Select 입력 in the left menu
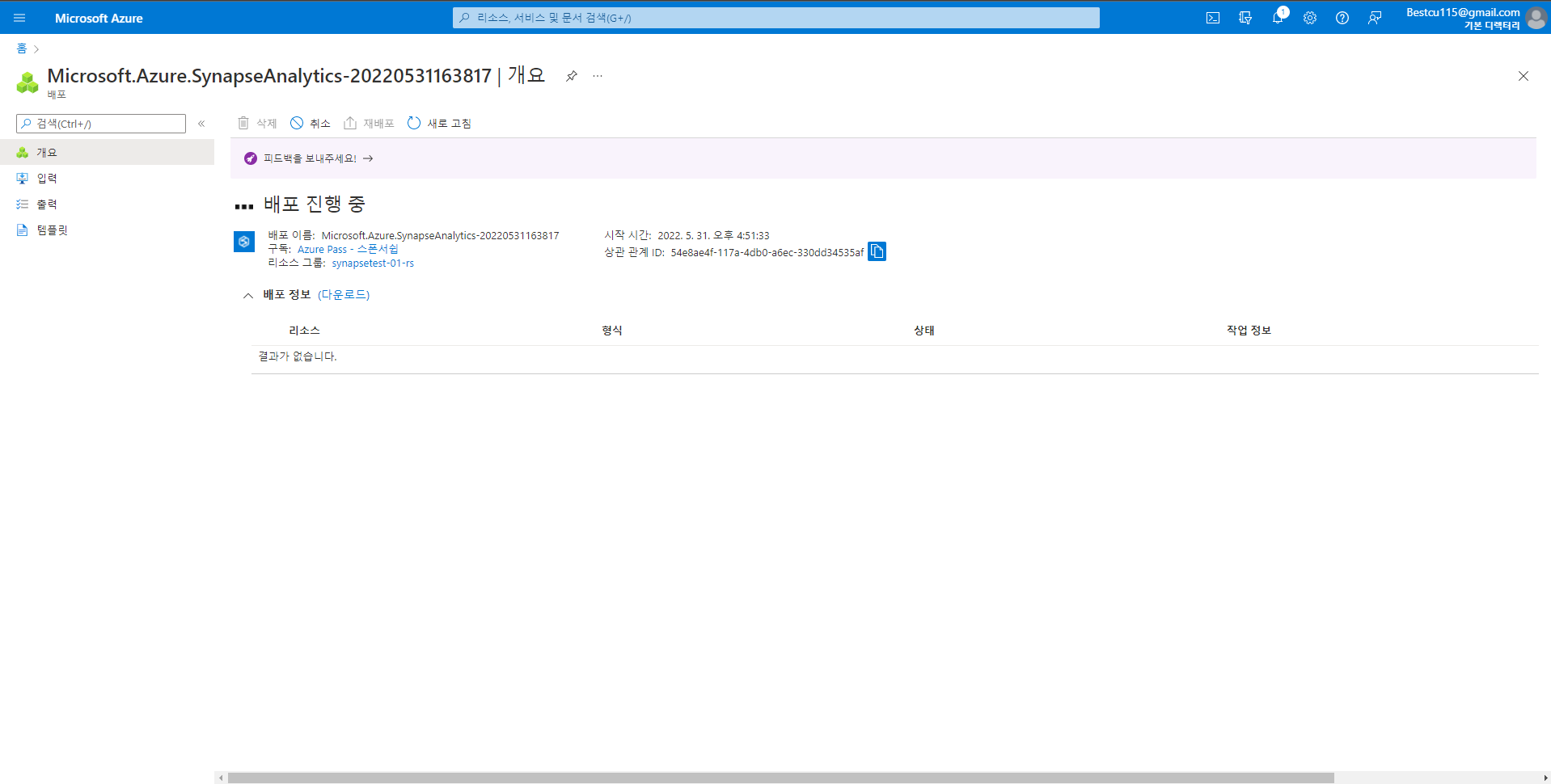Screen dimensions: 1551x784 point(107,178)
